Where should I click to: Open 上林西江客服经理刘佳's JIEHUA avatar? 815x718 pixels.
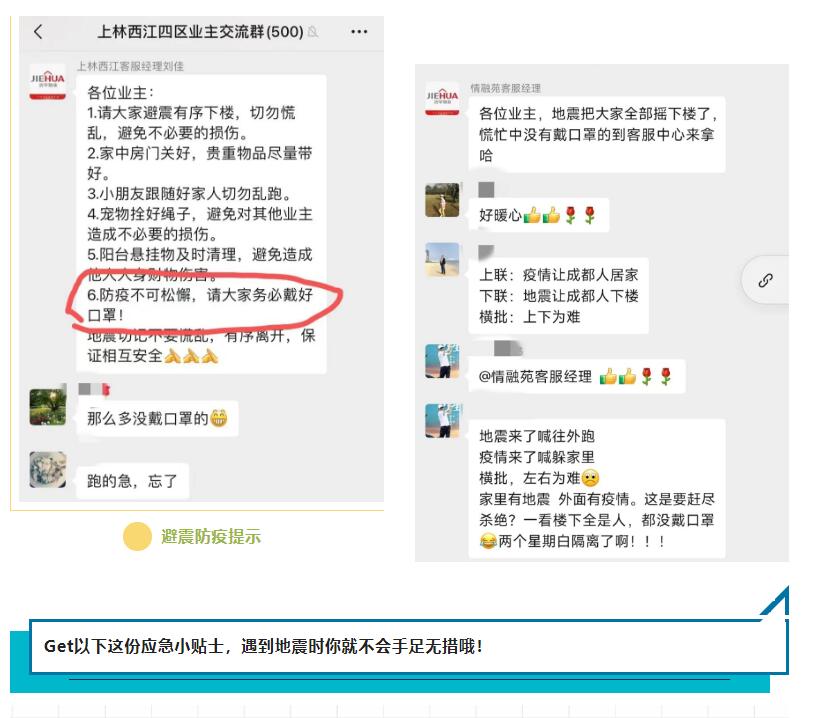47,82
